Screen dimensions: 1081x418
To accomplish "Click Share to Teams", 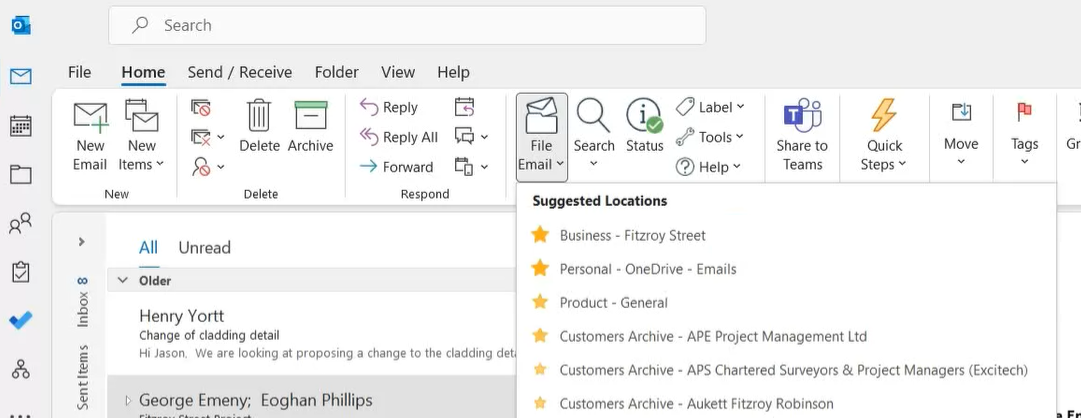I will click(x=802, y=135).
